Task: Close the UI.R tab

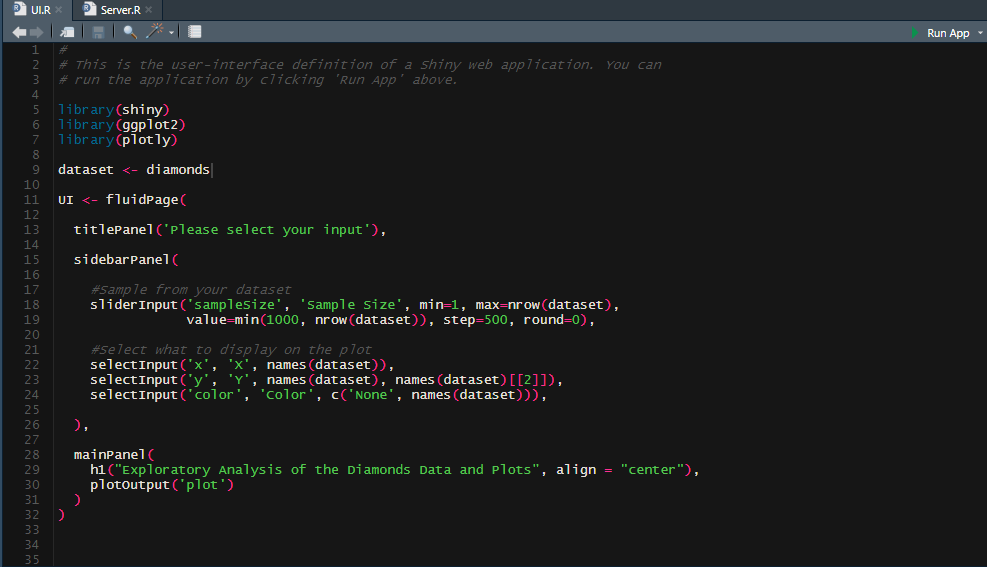Action: (59, 9)
